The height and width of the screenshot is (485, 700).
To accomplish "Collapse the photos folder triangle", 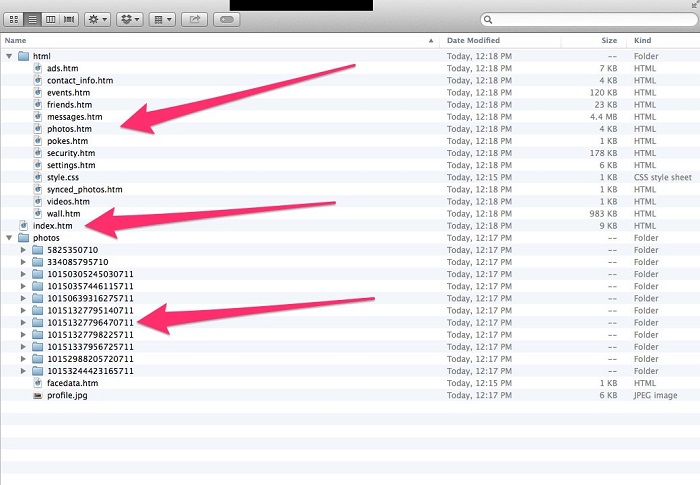I will (9, 238).
